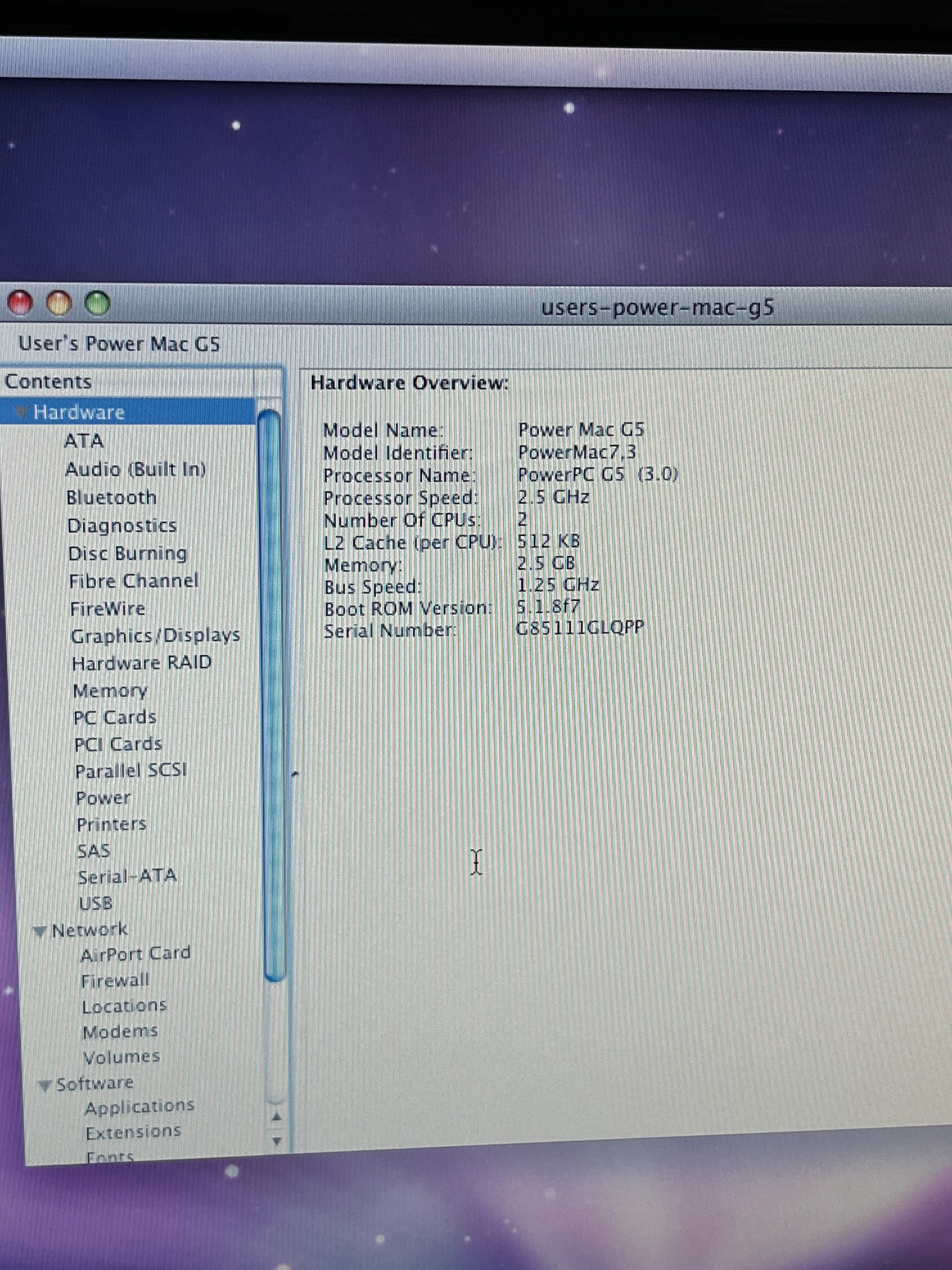Show Audio (Built In) details
This screenshot has height=1270, width=952.
pyautogui.click(x=135, y=469)
